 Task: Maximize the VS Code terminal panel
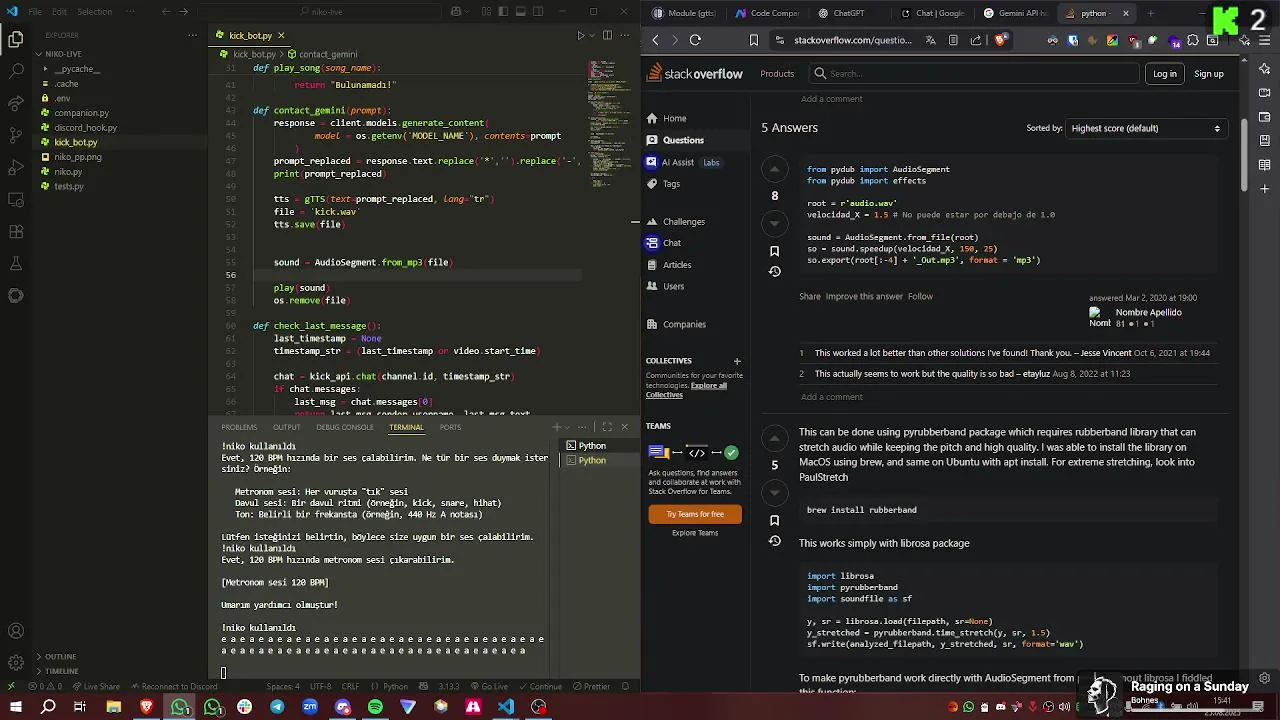pyautogui.click(x=607, y=427)
